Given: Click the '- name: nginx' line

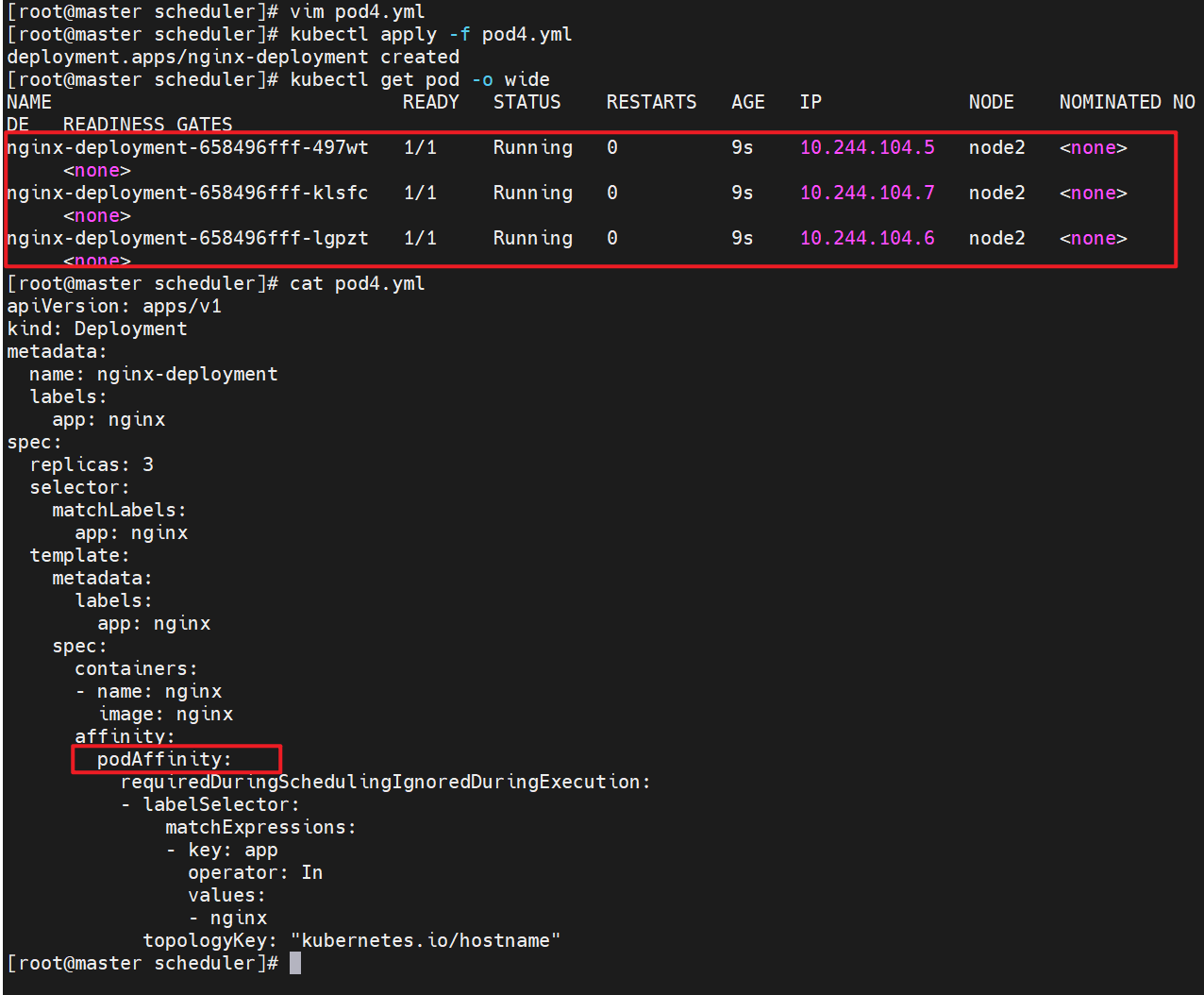Looking at the screenshot, I should [x=148, y=691].
